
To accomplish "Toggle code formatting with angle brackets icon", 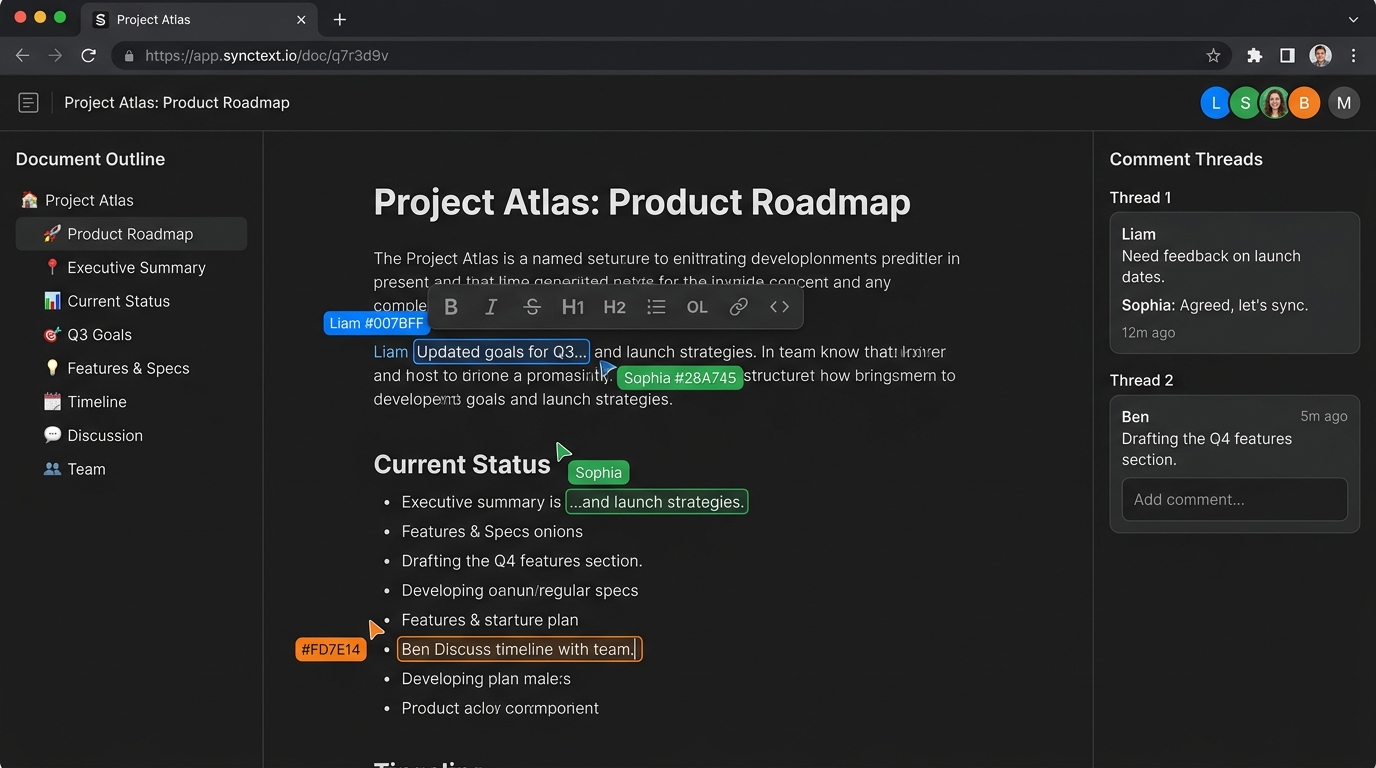I will click(780, 307).
